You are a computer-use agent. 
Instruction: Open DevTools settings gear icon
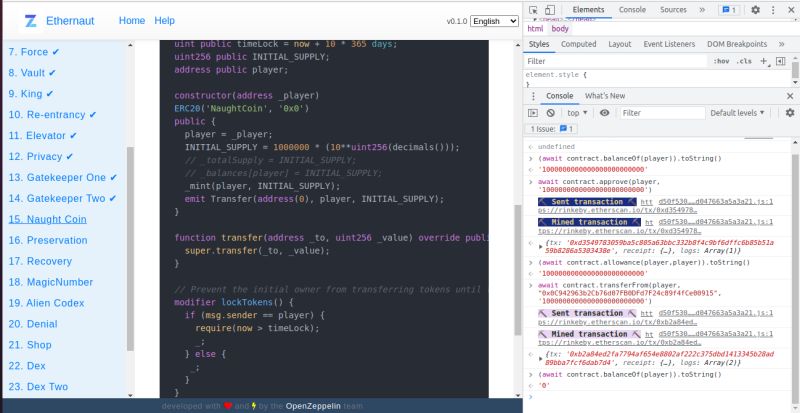(x=755, y=10)
